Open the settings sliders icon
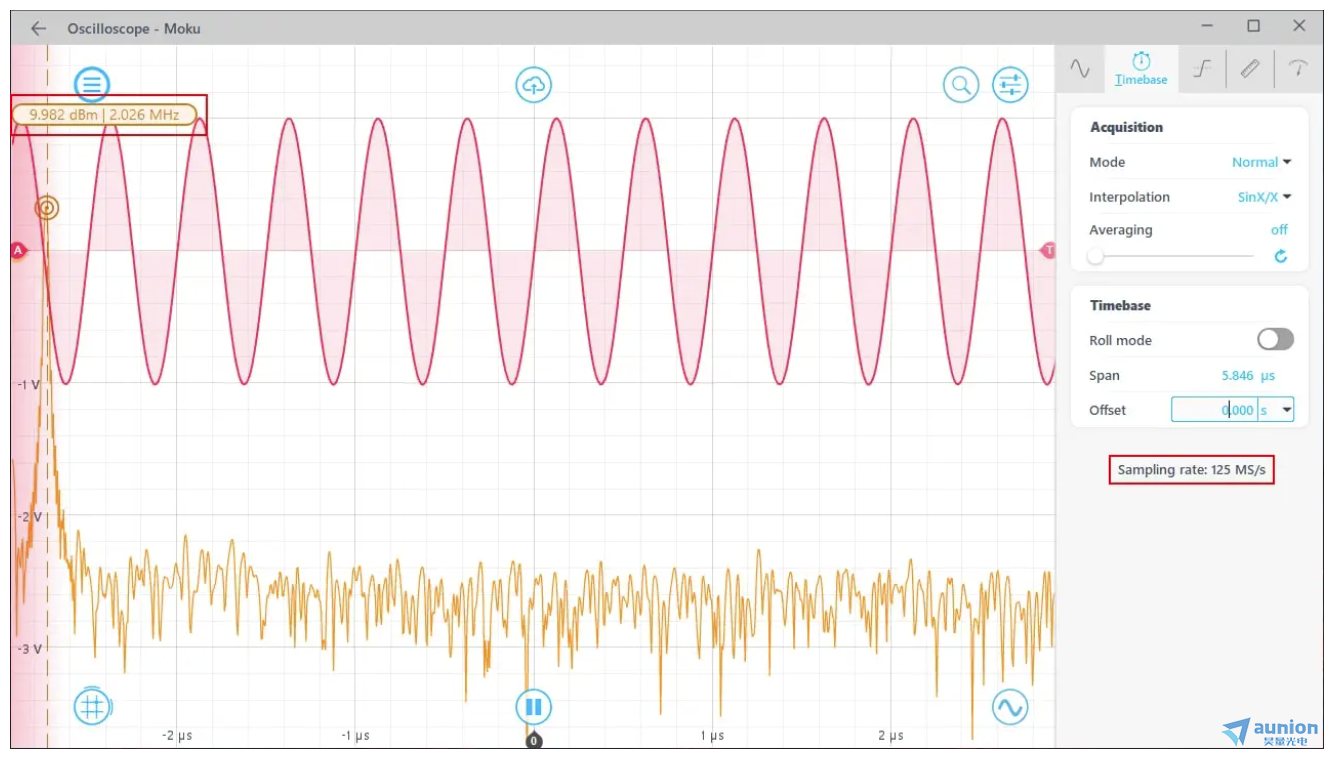 coord(1010,85)
